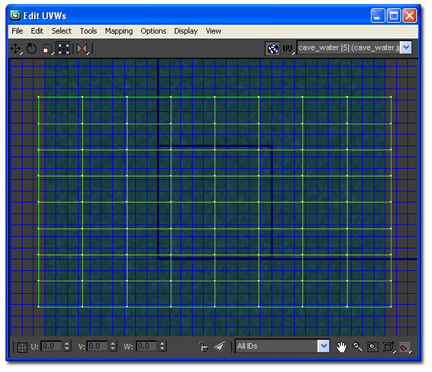Toggle Show Map checker icon
The width and height of the screenshot is (432, 372).
(x=272, y=49)
